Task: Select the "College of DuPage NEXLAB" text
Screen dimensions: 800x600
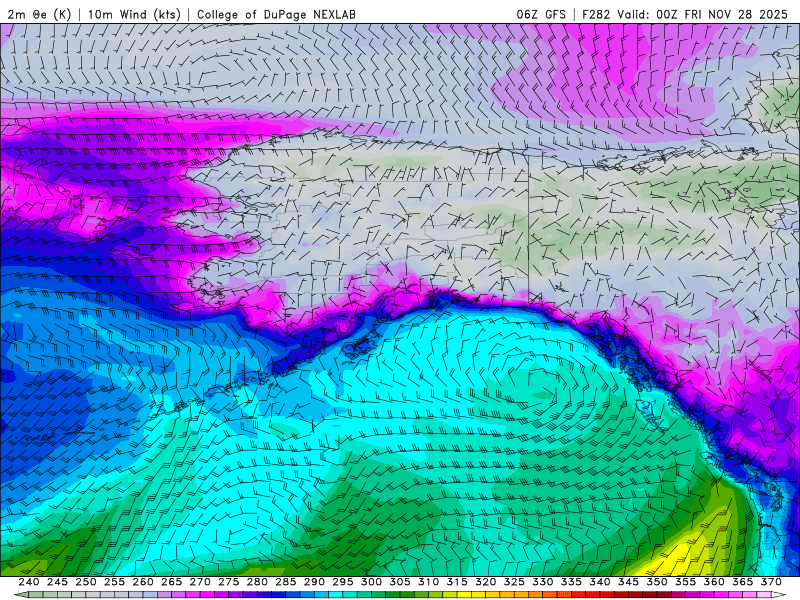Action: click(x=276, y=14)
